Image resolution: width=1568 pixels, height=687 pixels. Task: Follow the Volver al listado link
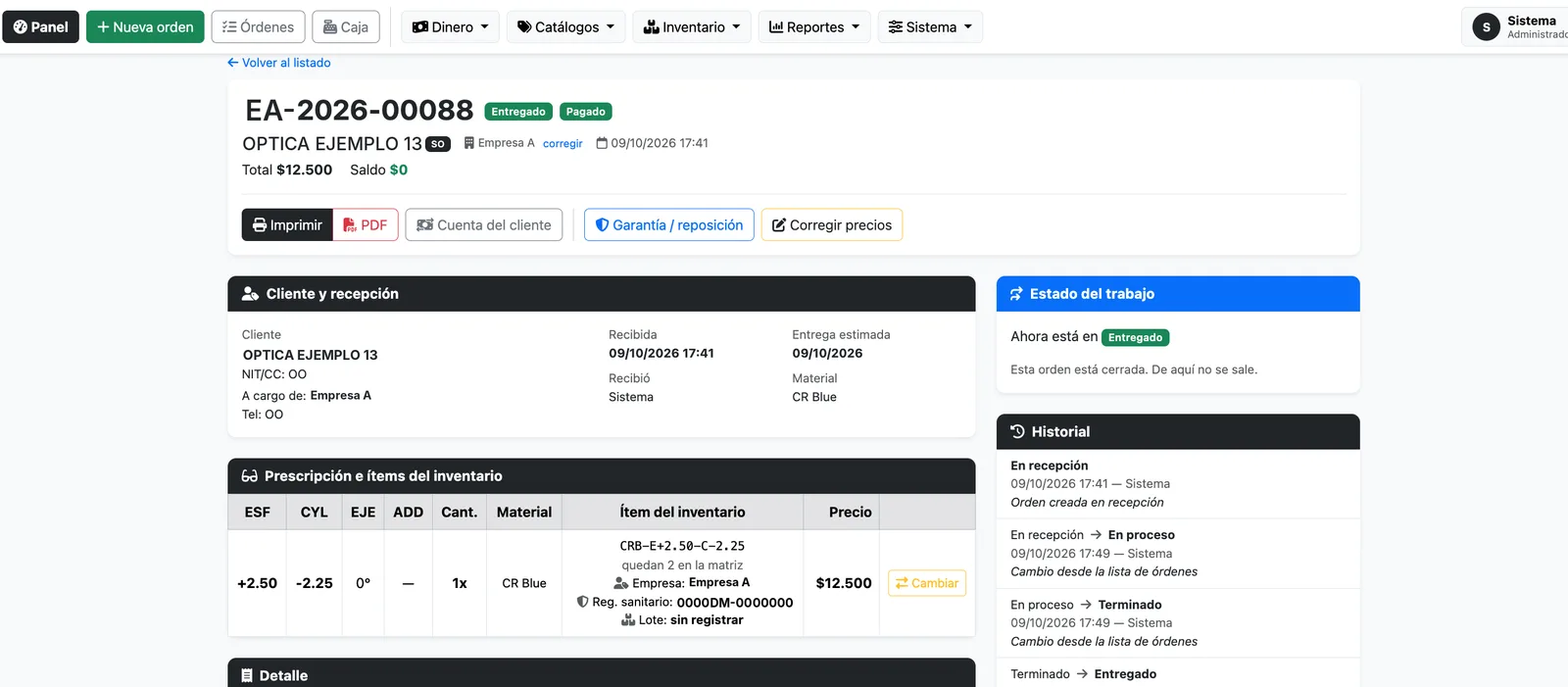coord(279,63)
